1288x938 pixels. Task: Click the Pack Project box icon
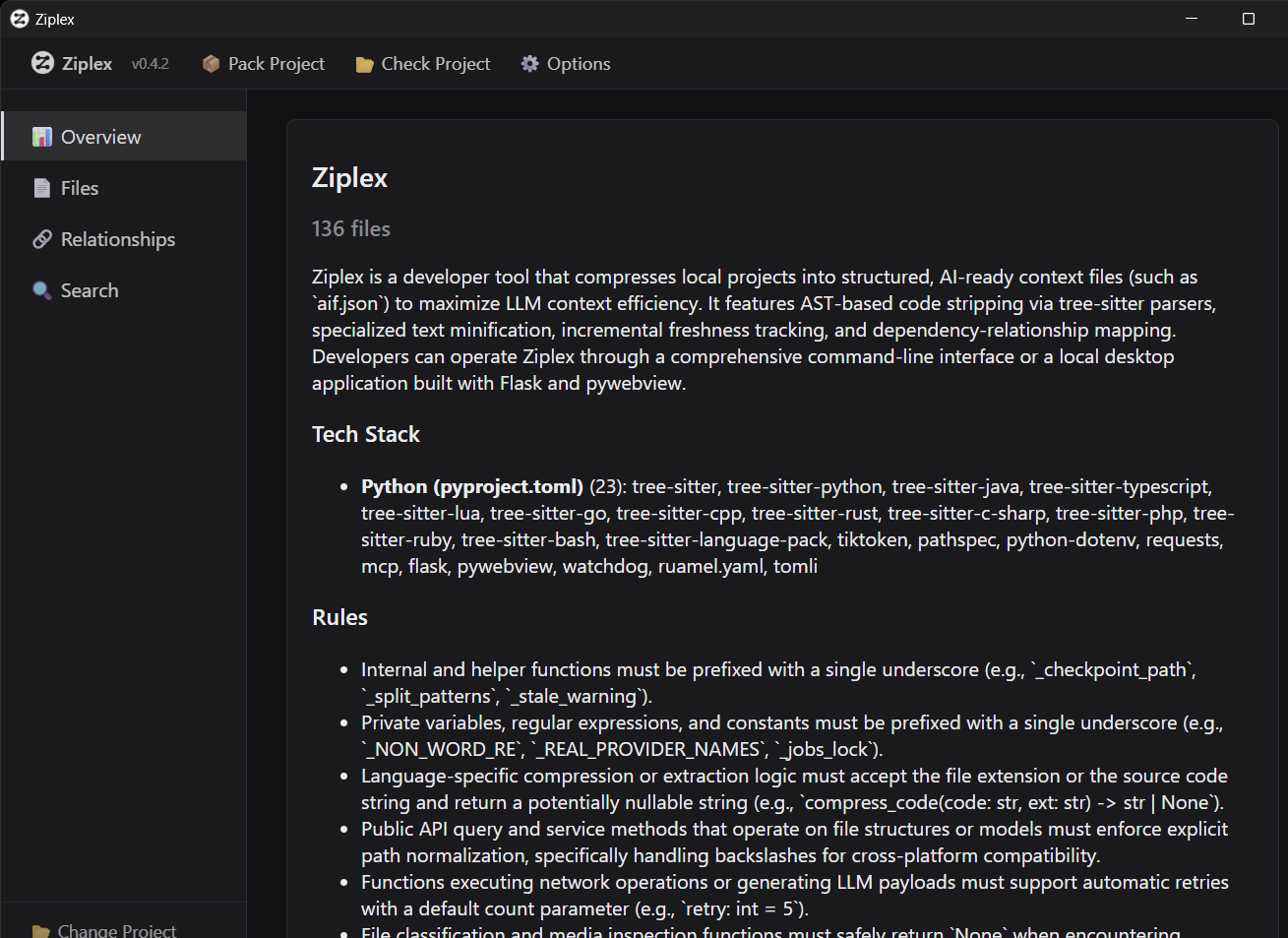click(211, 64)
